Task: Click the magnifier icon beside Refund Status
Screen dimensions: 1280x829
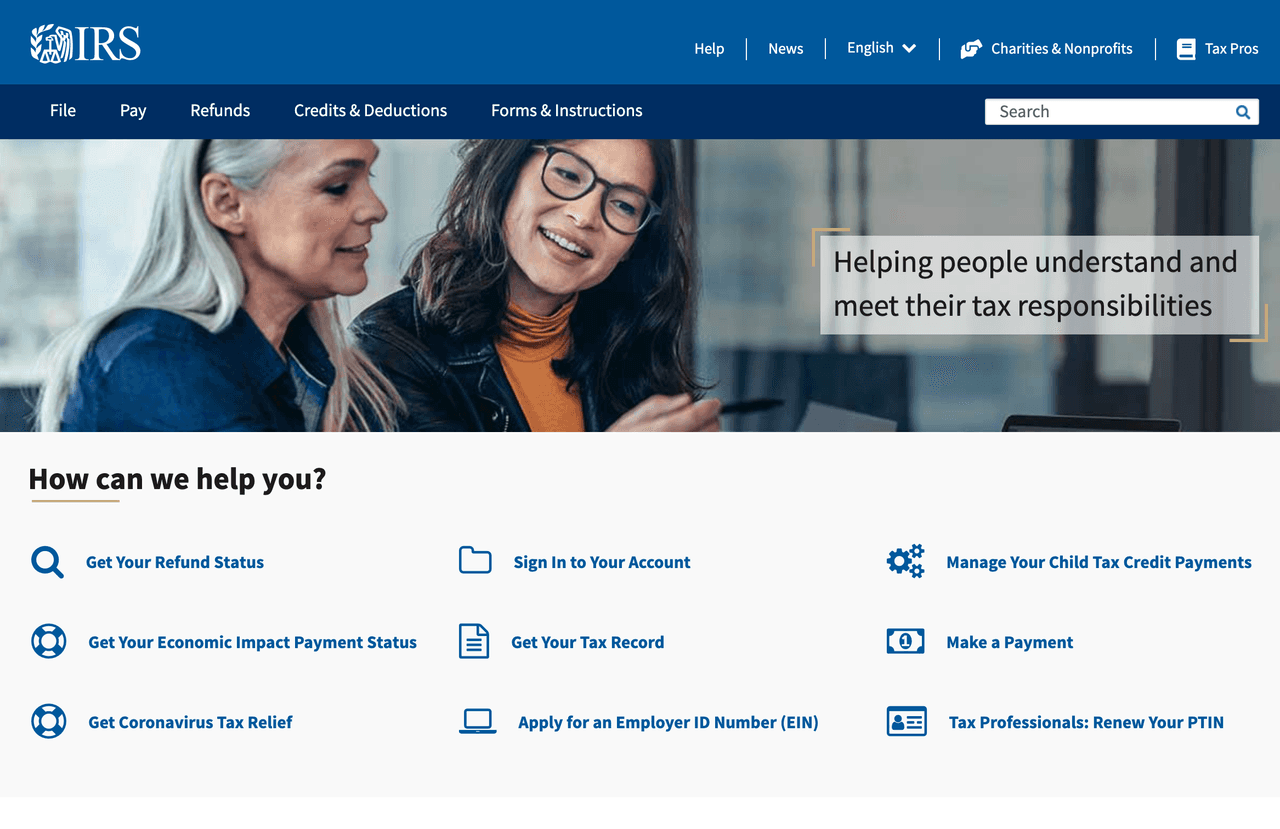Action: pyautogui.click(x=47, y=562)
